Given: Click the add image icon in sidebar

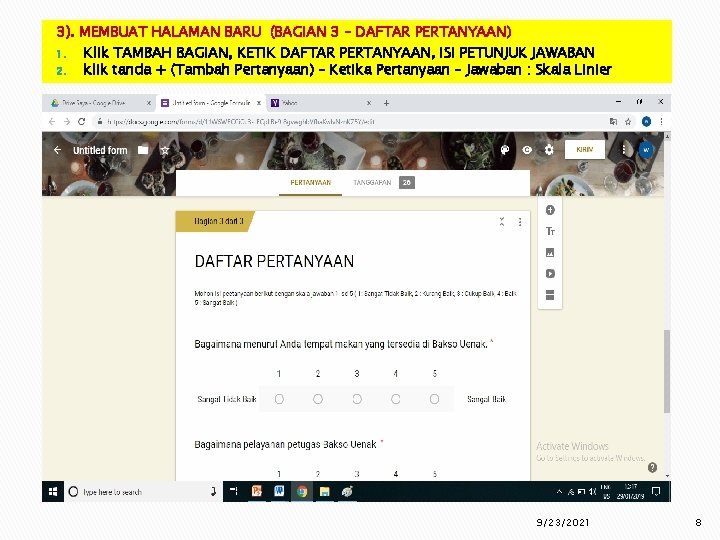Looking at the screenshot, I should pyautogui.click(x=550, y=253).
